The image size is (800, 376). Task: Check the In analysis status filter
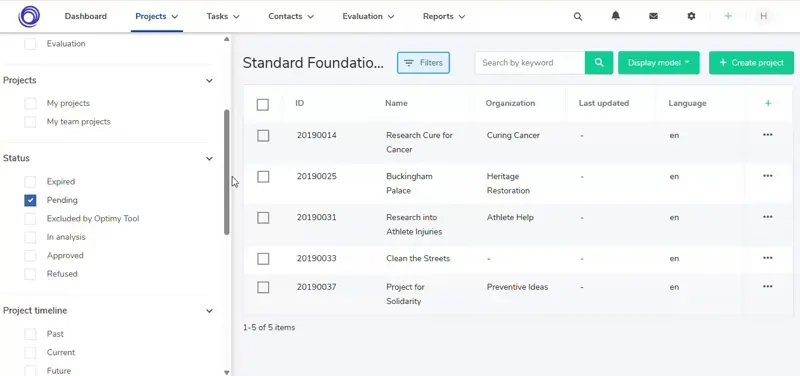coord(31,237)
